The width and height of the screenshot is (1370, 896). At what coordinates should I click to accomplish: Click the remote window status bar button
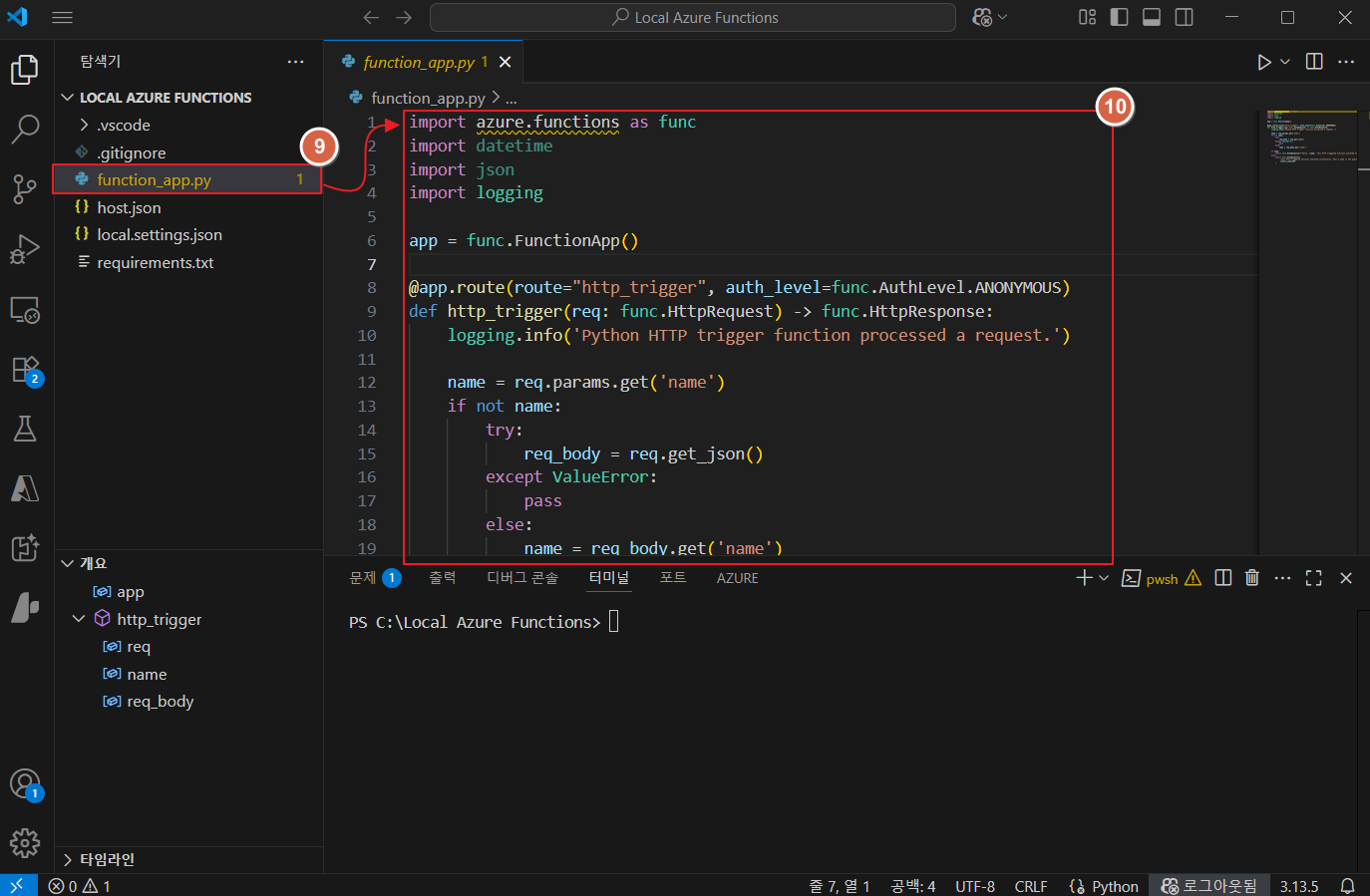(18, 885)
